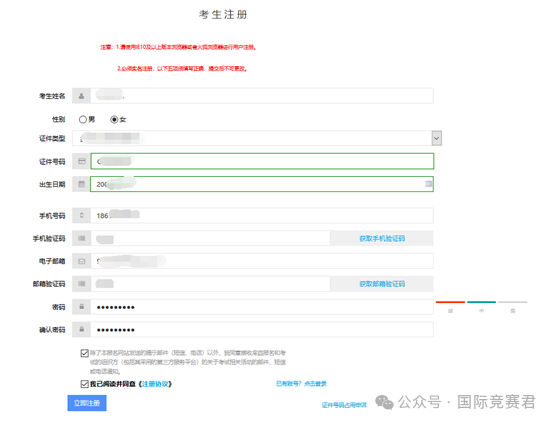Click the phone icon beside 手机号码 field
Screen dimensions: 554x424
(82, 215)
